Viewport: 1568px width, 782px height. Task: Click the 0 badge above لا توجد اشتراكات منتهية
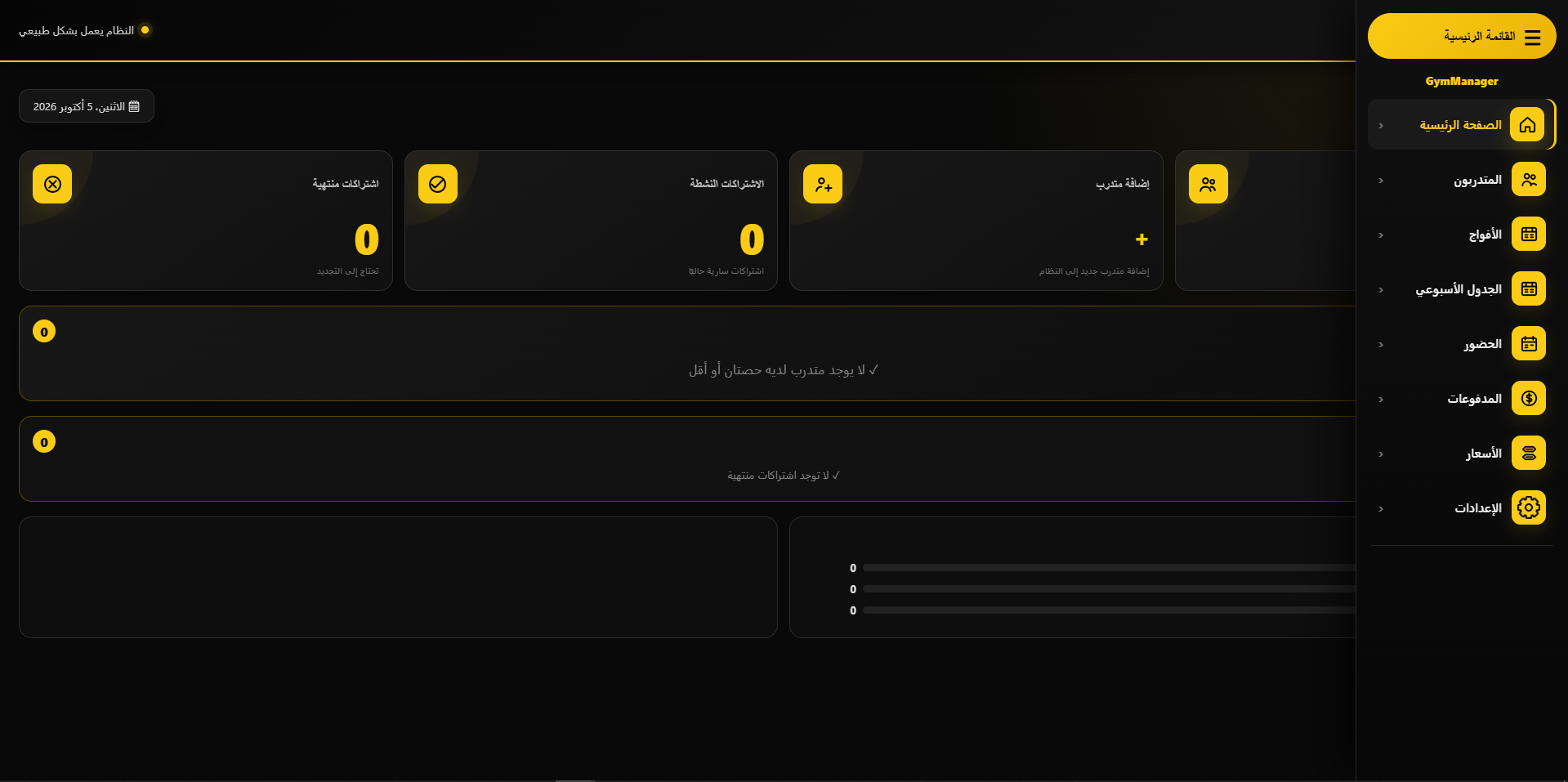44,442
